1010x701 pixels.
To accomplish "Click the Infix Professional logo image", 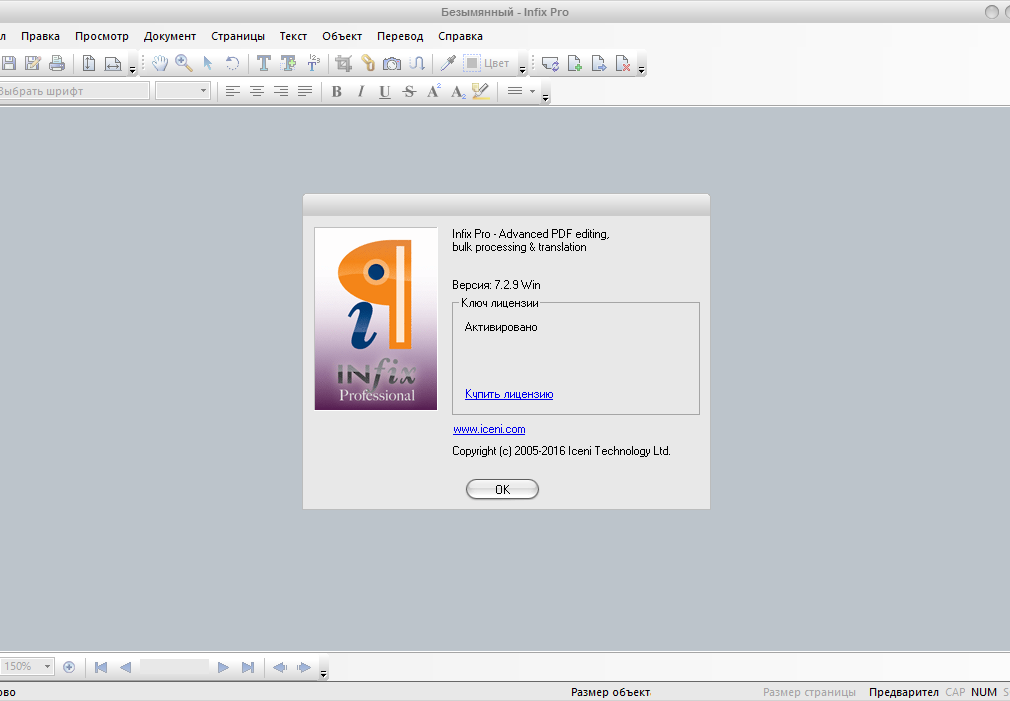I will point(376,318).
